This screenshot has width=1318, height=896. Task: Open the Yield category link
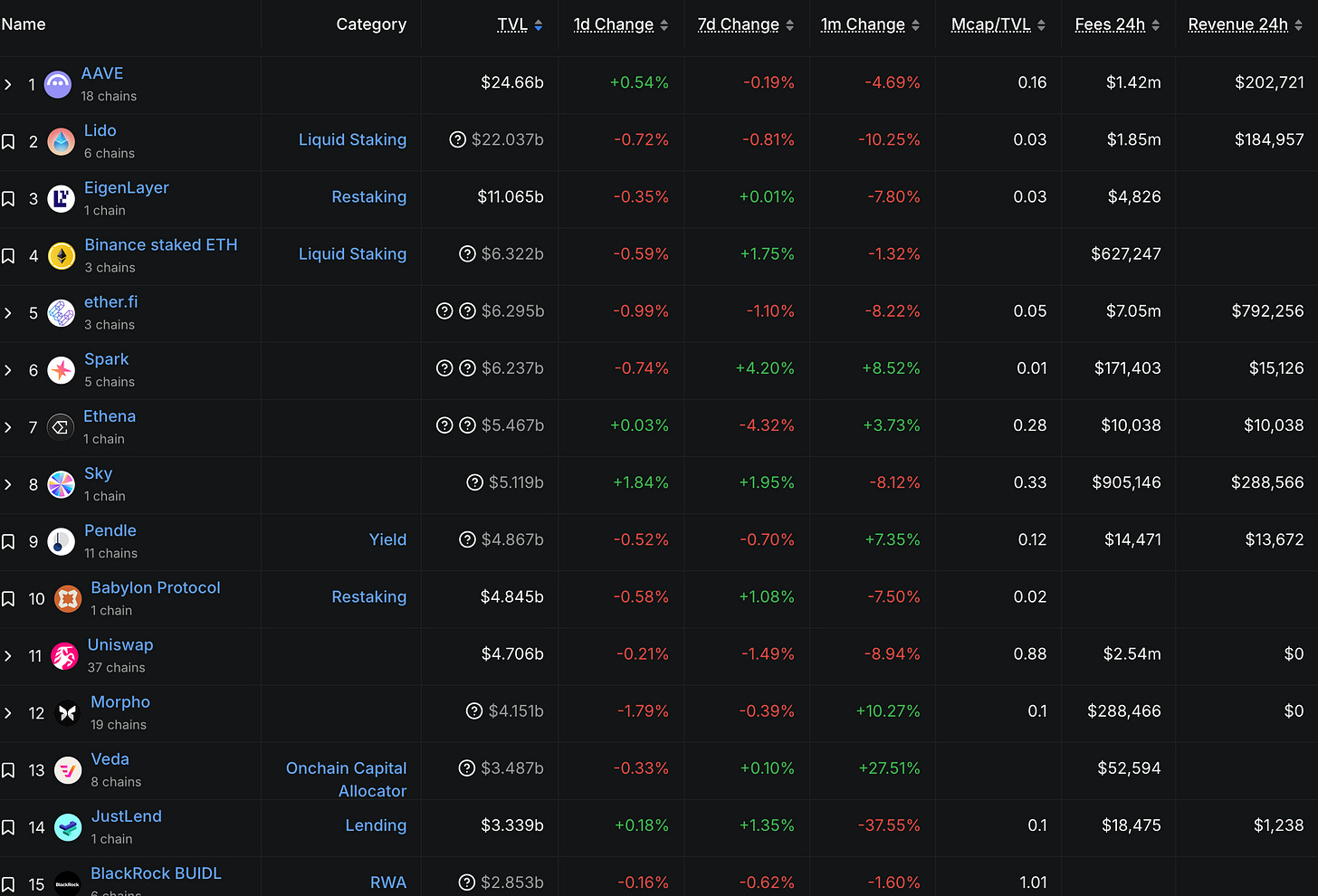pyautogui.click(x=387, y=539)
